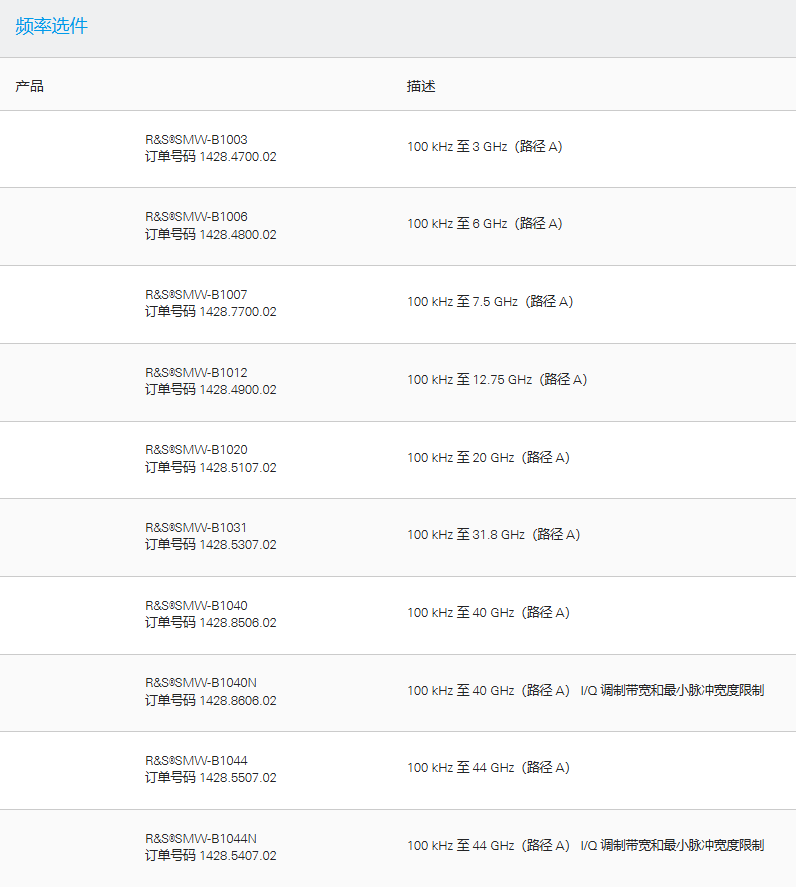The height and width of the screenshot is (887, 796).
Task: Click the description text in the 1428.5507.02 row
Action: [x=489, y=768]
